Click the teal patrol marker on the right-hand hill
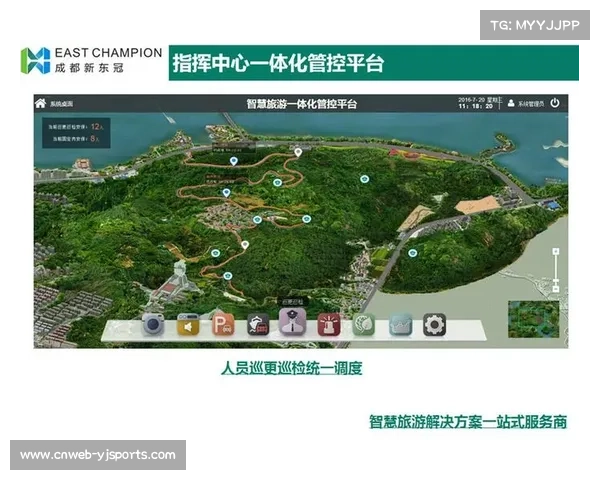 click(412, 253)
